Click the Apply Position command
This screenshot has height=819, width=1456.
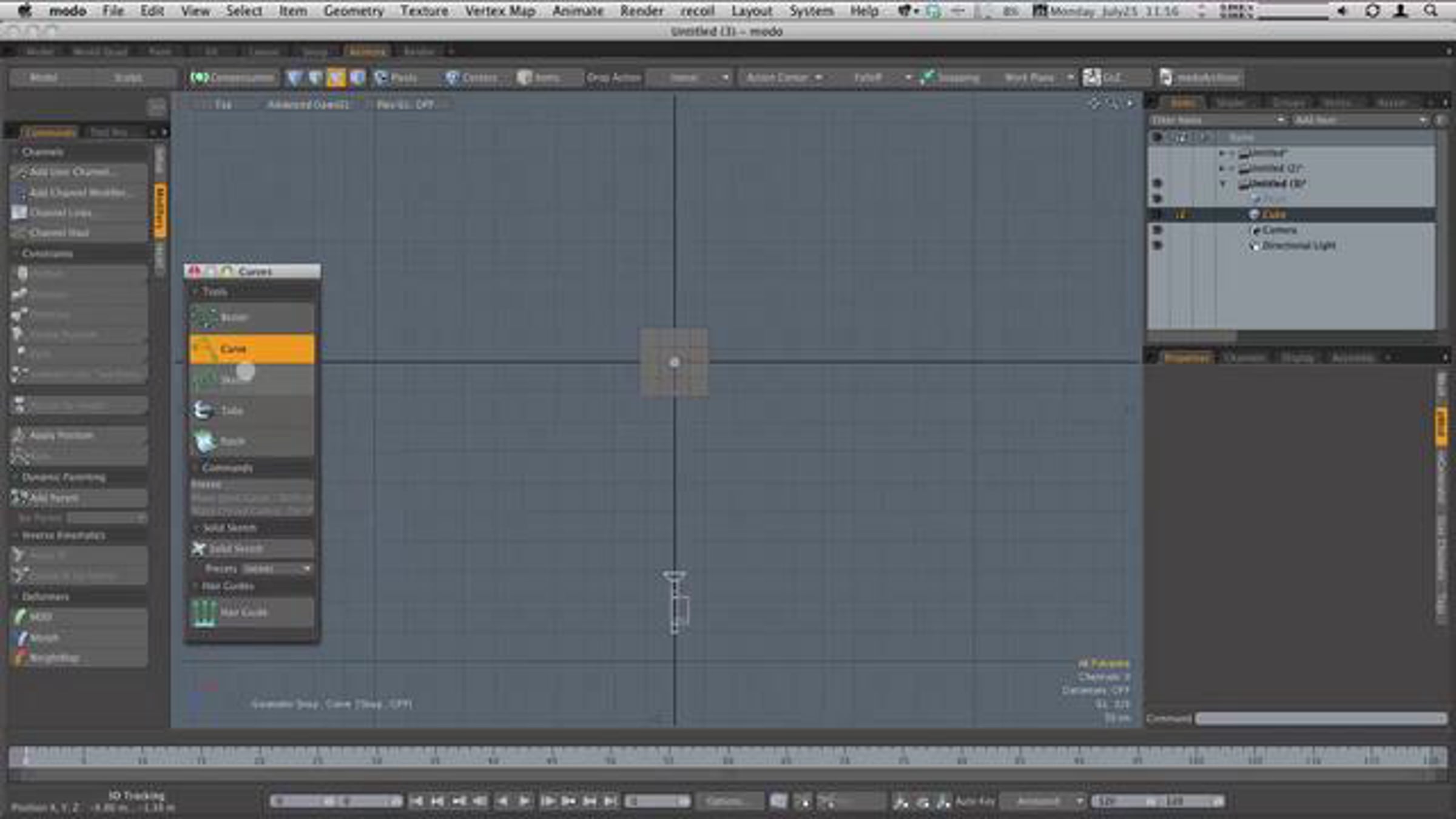(79, 436)
